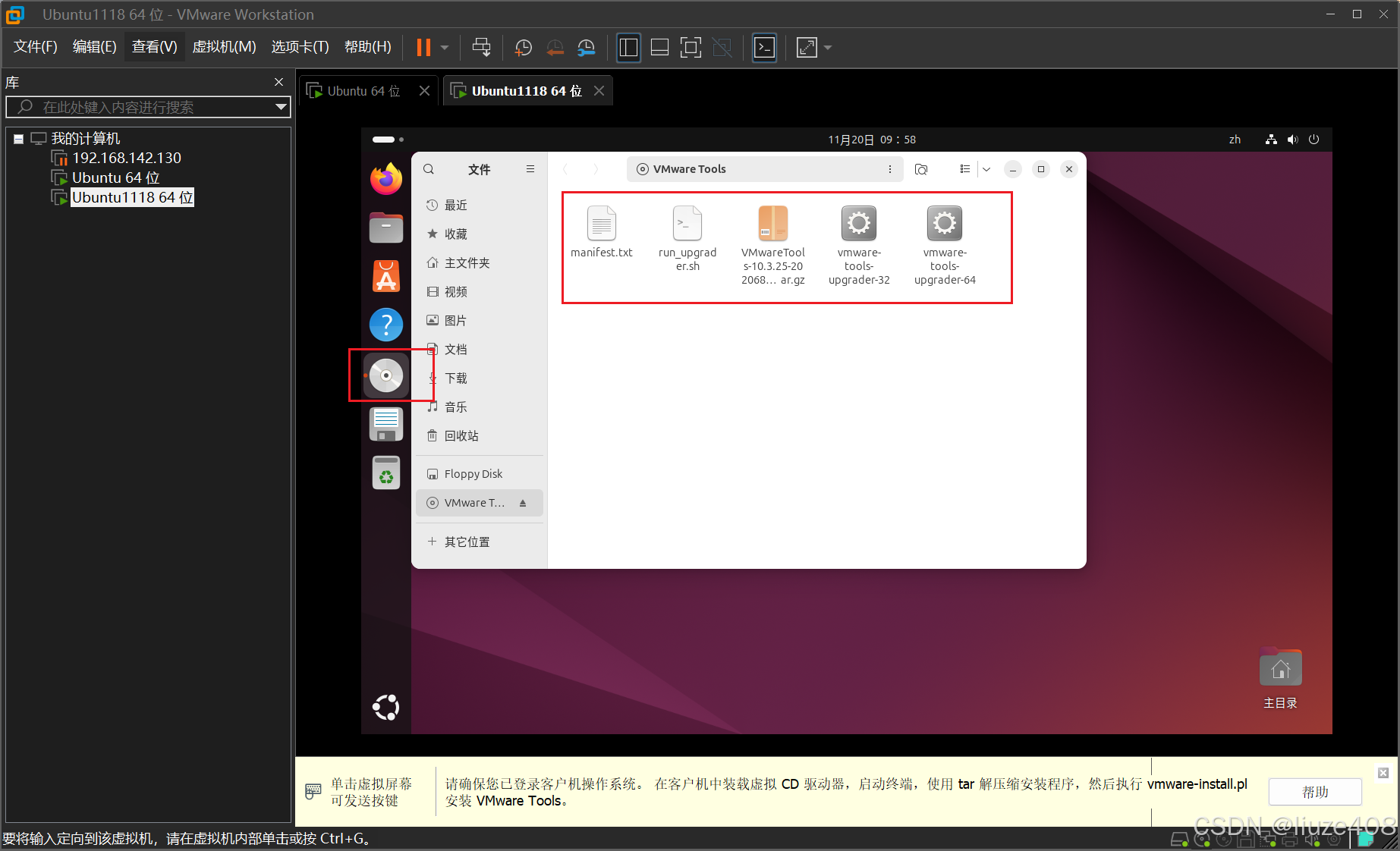Toggle the console view icon
Screen dimensions: 1400x851
pos(764,47)
